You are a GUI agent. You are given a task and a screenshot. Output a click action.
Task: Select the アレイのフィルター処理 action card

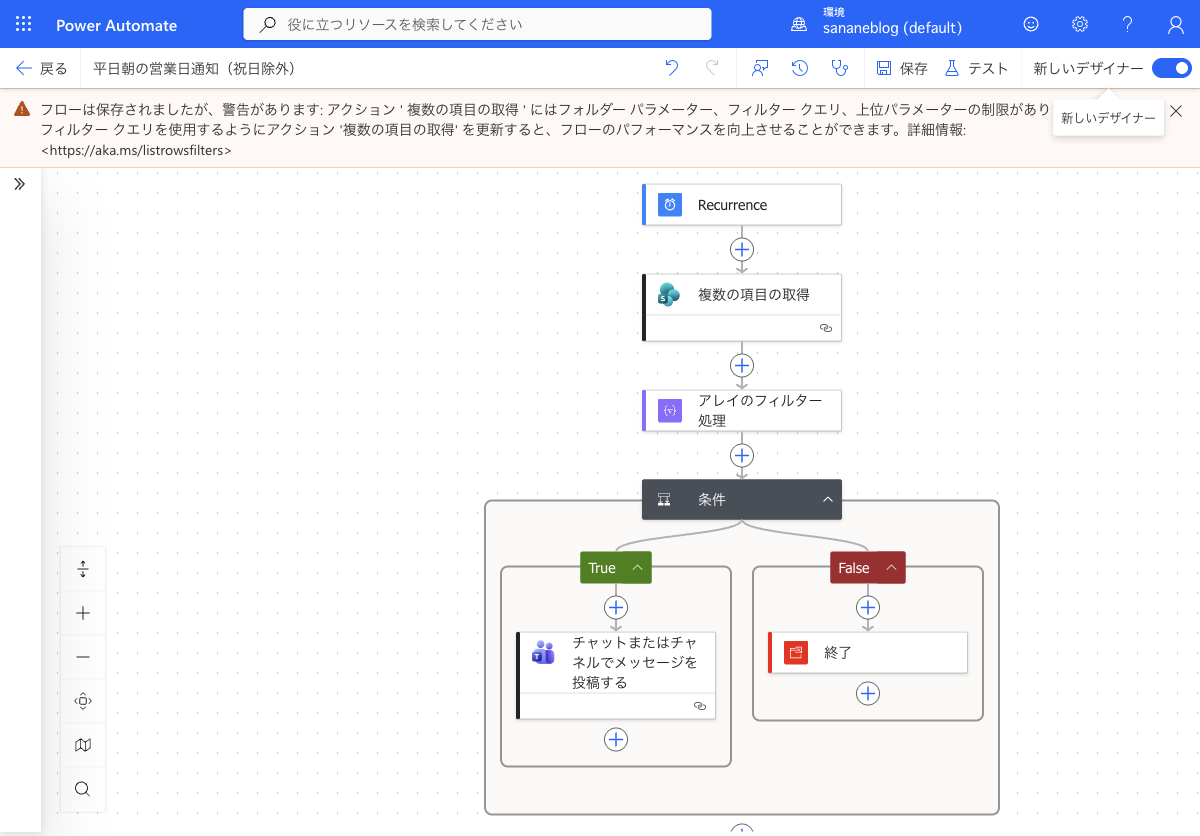pos(742,410)
